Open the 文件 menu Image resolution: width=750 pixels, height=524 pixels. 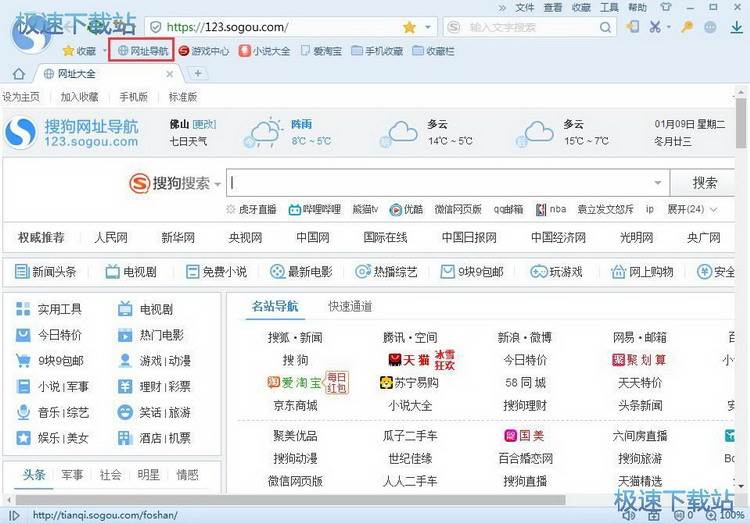[x=524, y=8]
